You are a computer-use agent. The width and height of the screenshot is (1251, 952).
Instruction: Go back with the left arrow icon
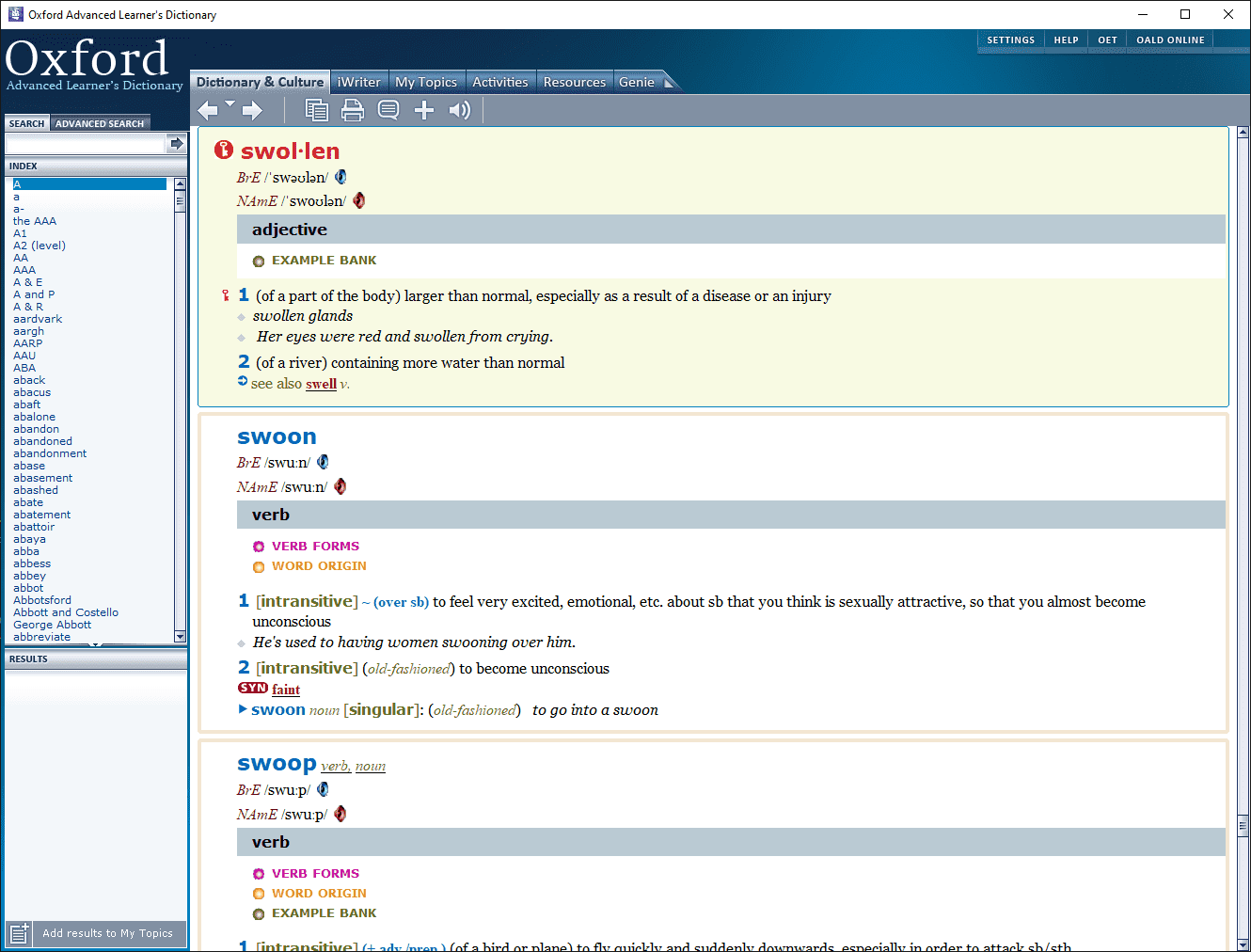click(207, 111)
